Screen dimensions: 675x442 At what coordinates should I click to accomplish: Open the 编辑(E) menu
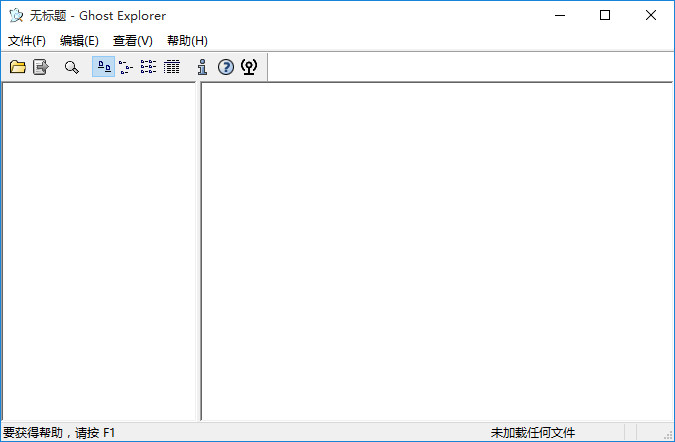click(79, 41)
